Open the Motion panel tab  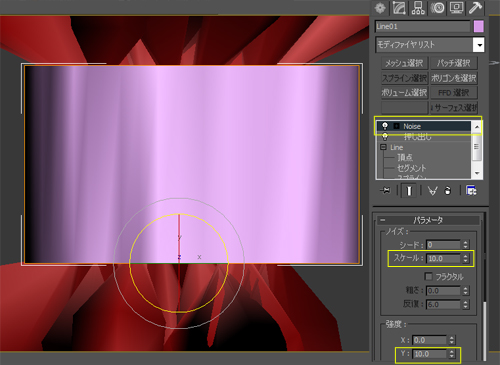(437, 8)
